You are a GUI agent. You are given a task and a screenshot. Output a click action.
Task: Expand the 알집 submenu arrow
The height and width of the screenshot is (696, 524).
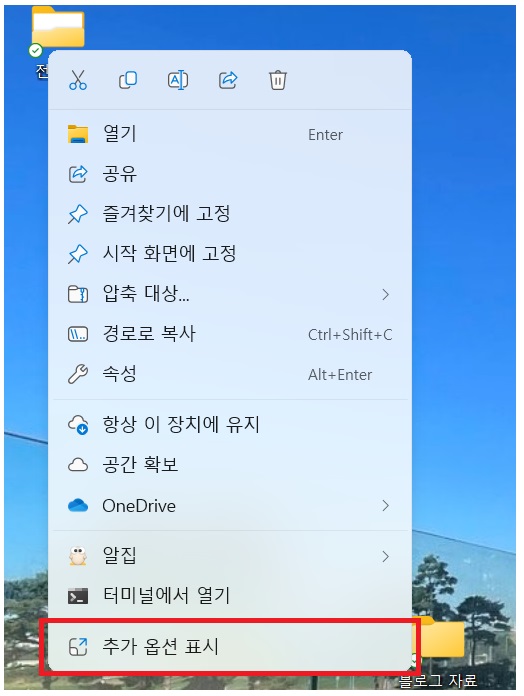pos(385,557)
